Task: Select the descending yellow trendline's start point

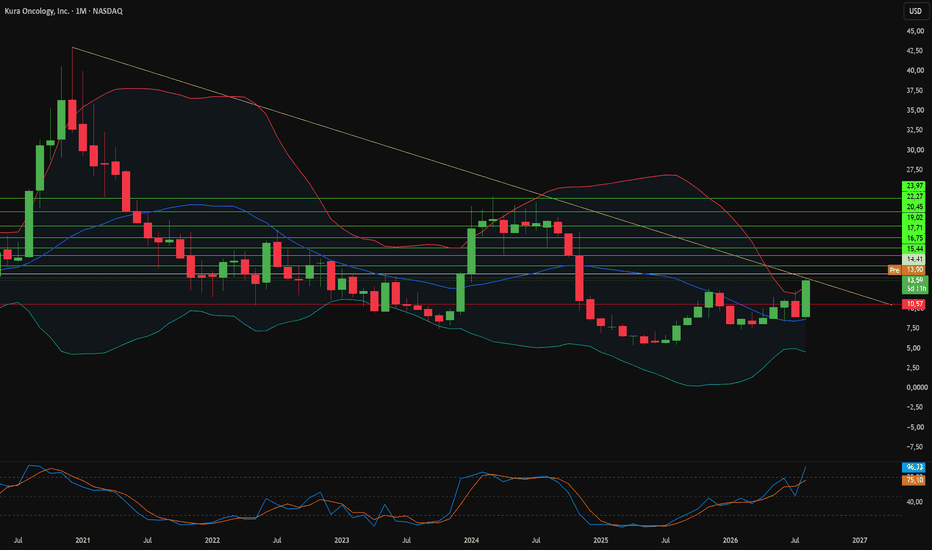Action: [72, 47]
